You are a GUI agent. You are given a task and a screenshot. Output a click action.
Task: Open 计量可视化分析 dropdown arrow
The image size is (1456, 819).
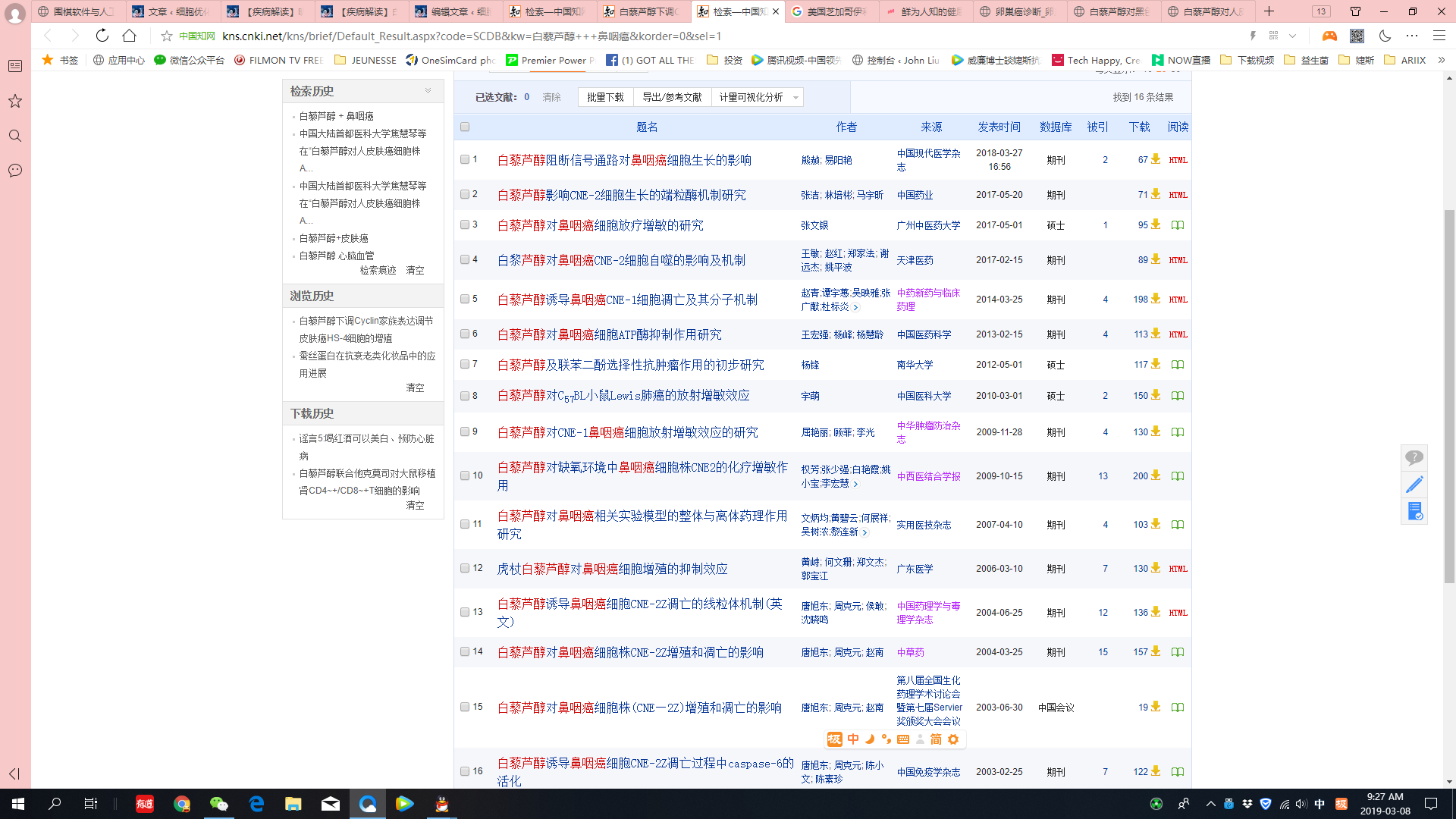pyautogui.click(x=795, y=97)
